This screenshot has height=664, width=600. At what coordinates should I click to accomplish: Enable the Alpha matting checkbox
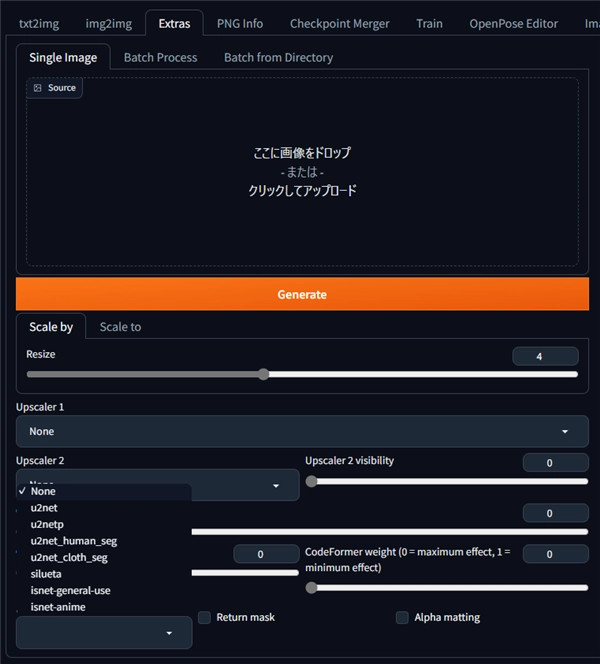(x=402, y=618)
